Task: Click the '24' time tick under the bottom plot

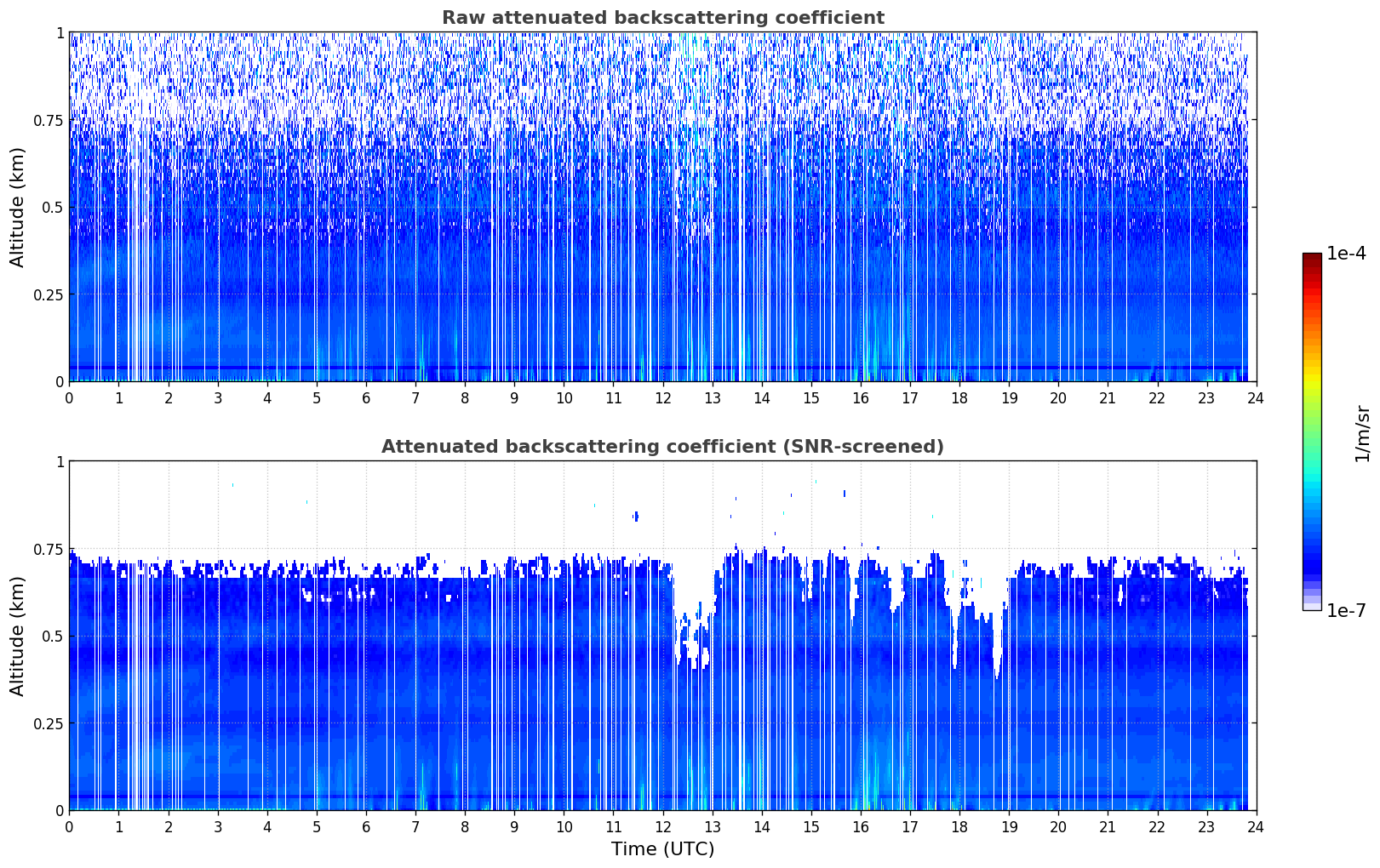Action: point(1256,826)
